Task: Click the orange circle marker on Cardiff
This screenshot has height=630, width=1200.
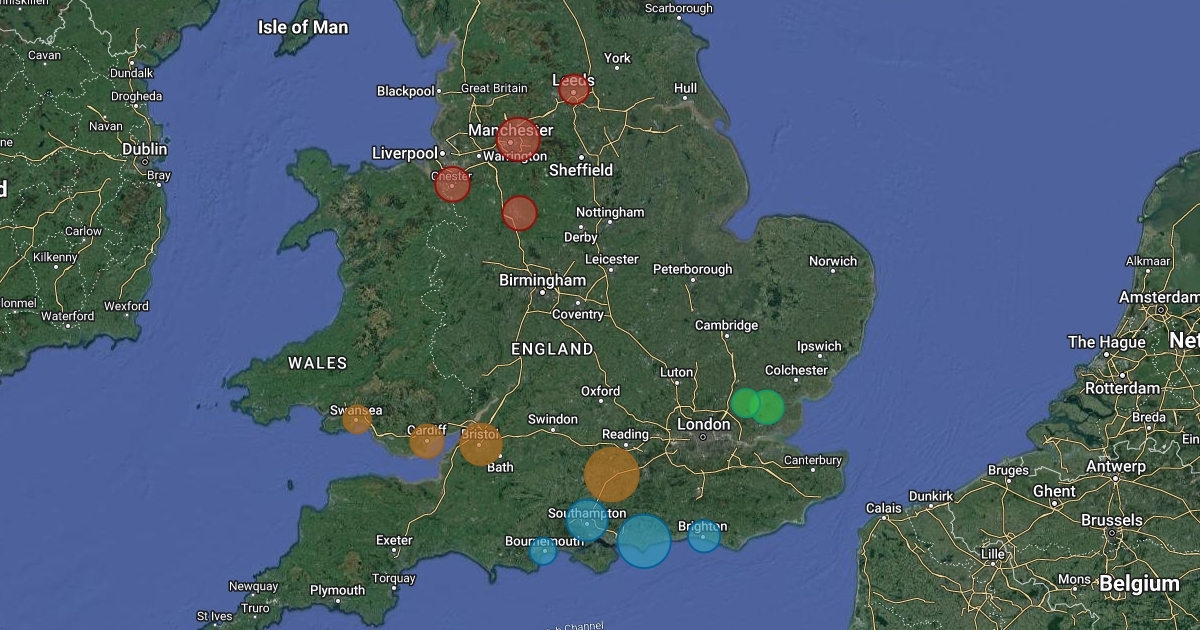Action: (x=427, y=440)
